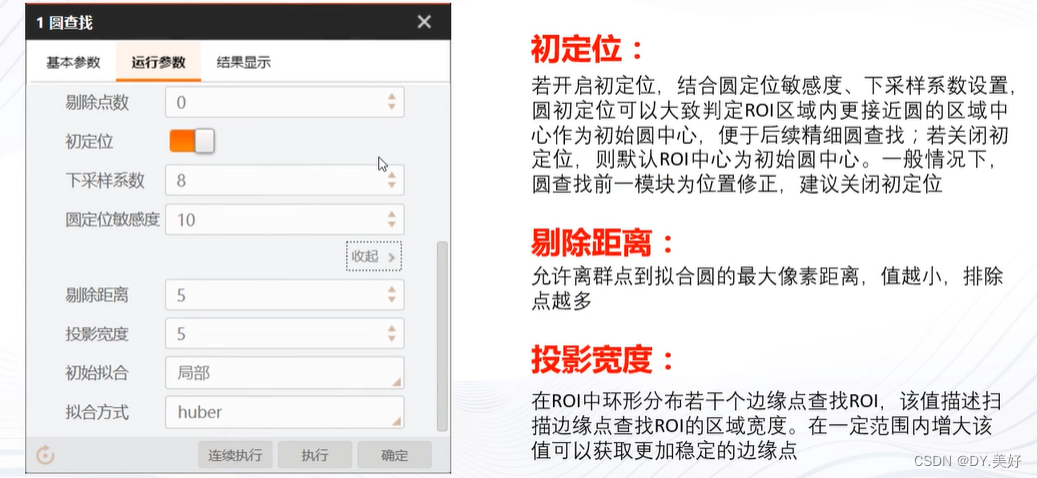The image size is (1037, 478).
Task: Click the 下采样系数 parameter label
Action: coord(104,180)
